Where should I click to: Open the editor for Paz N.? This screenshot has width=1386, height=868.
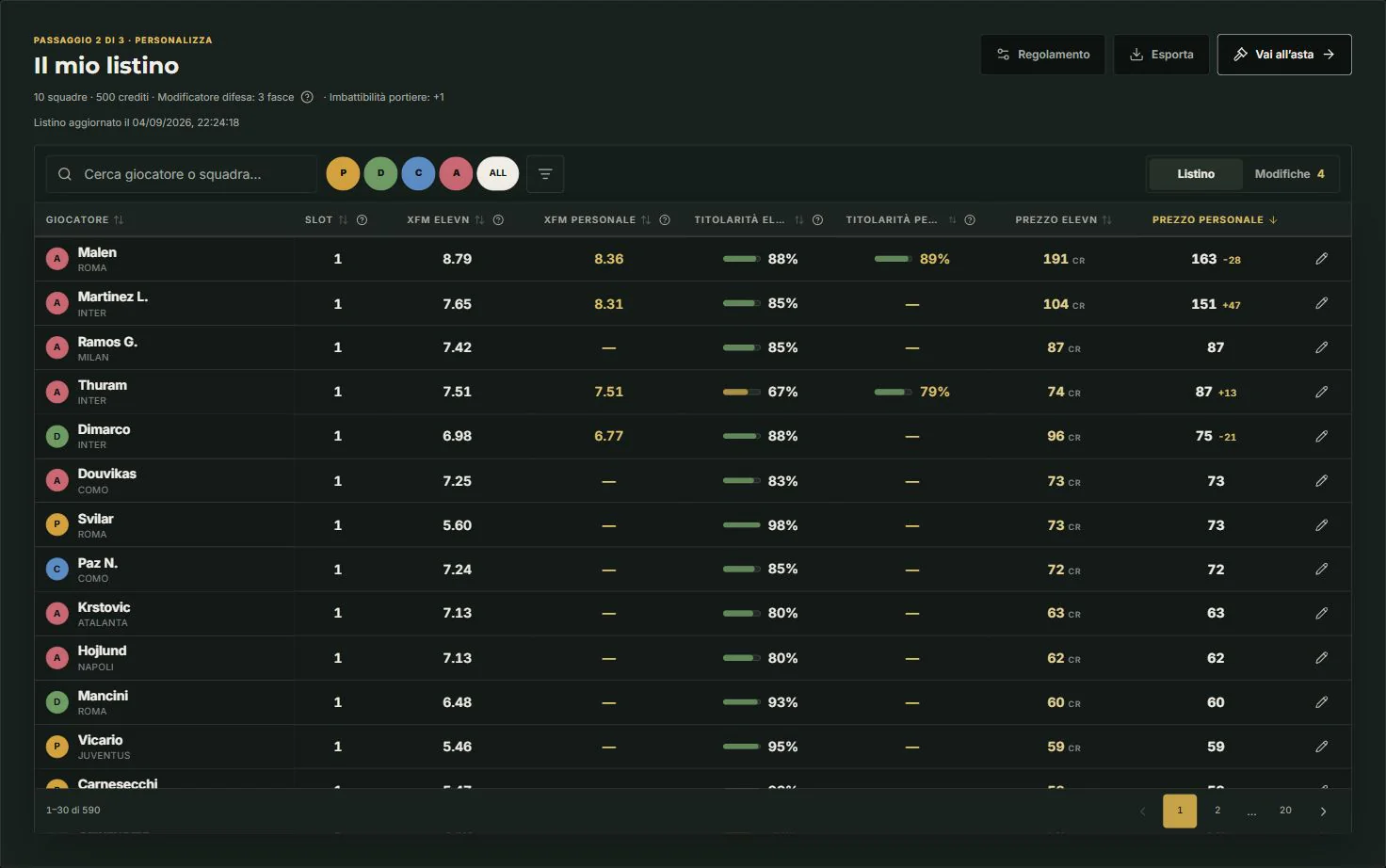[1321, 569]
